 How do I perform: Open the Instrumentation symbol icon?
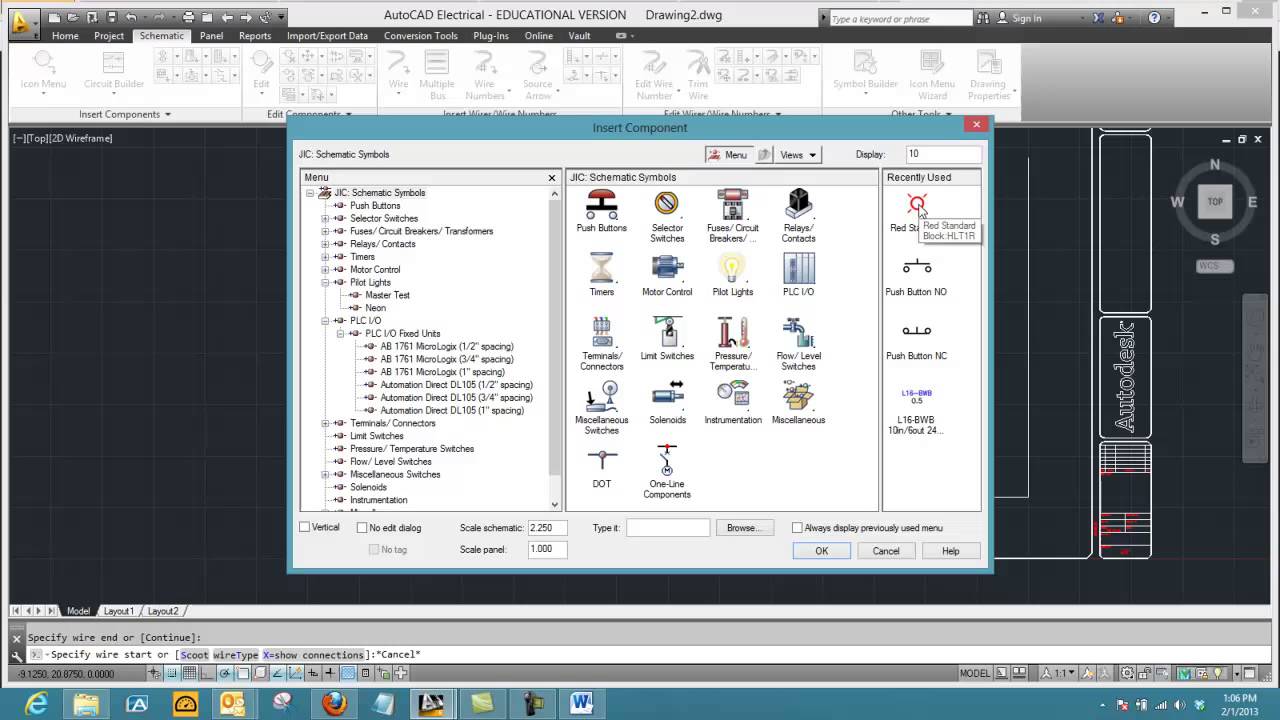733,396
